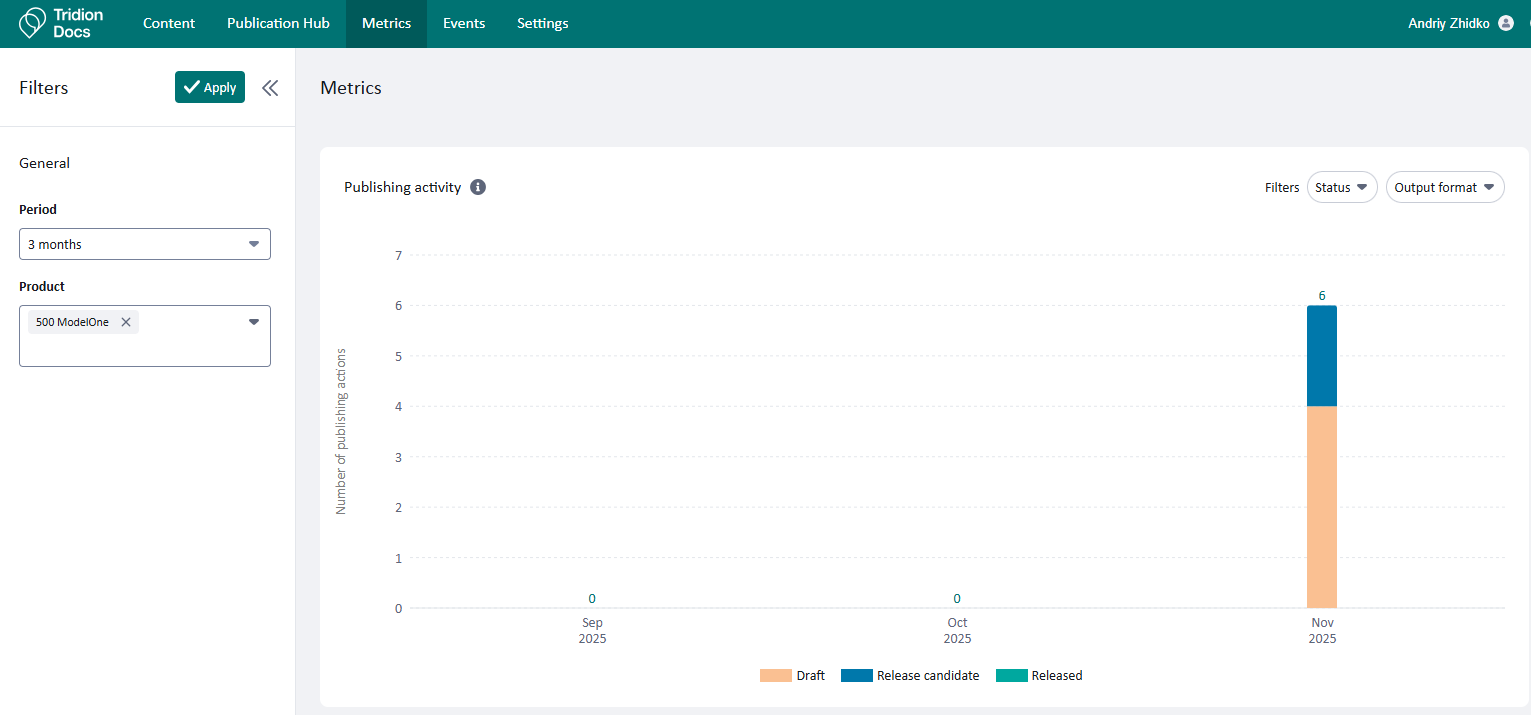This screenshot has width=1531, height=715.
Task: Open the Status filter dropdown
Action: [x=1341, y=187]
